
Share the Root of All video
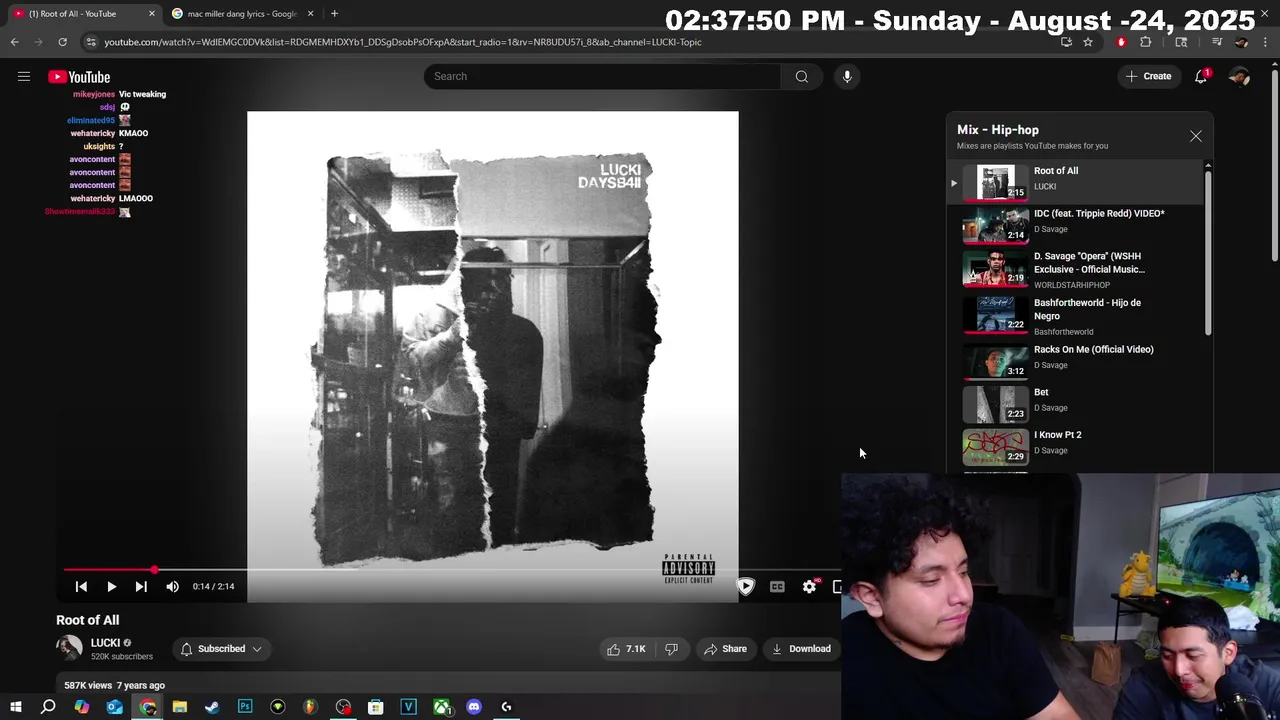(725, 649)
